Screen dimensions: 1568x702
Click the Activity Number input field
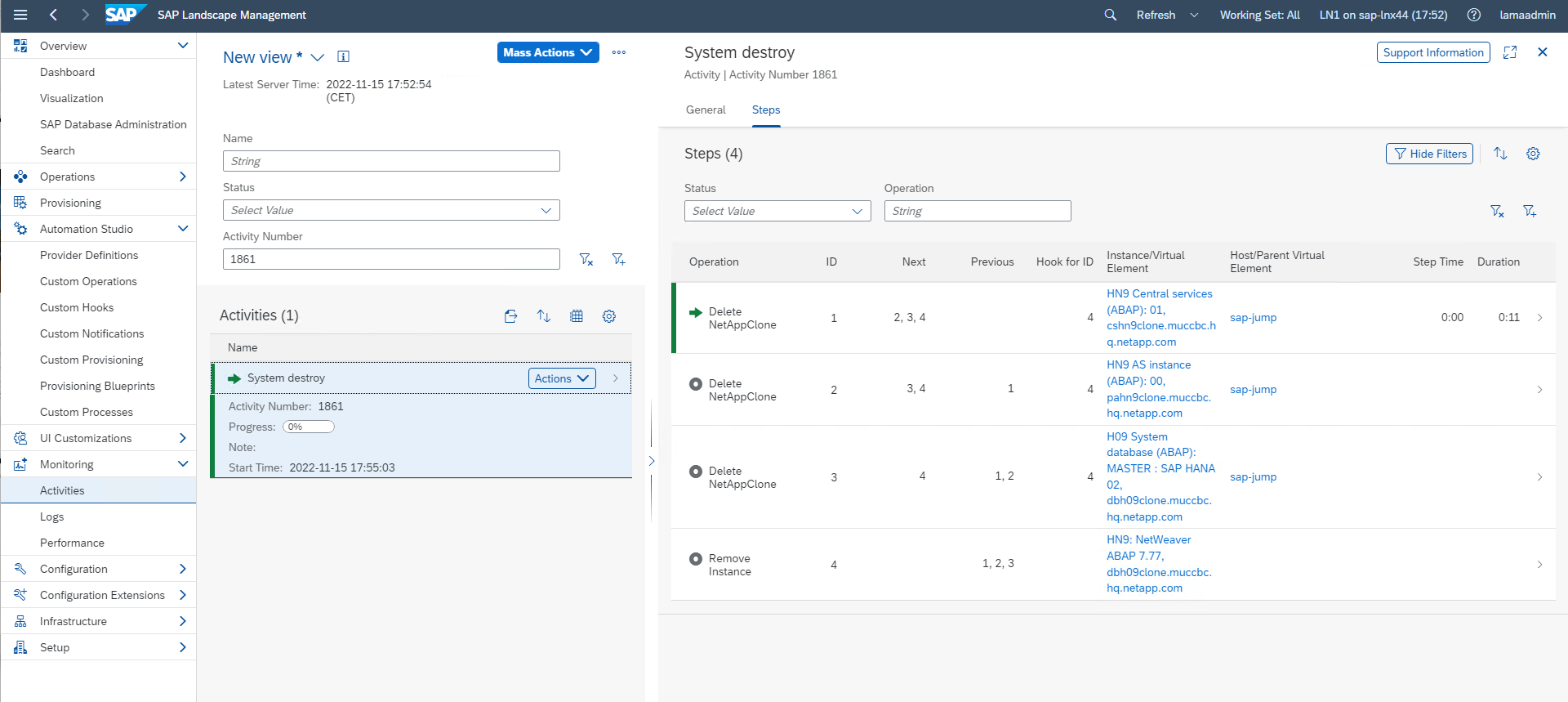(391, 259)
